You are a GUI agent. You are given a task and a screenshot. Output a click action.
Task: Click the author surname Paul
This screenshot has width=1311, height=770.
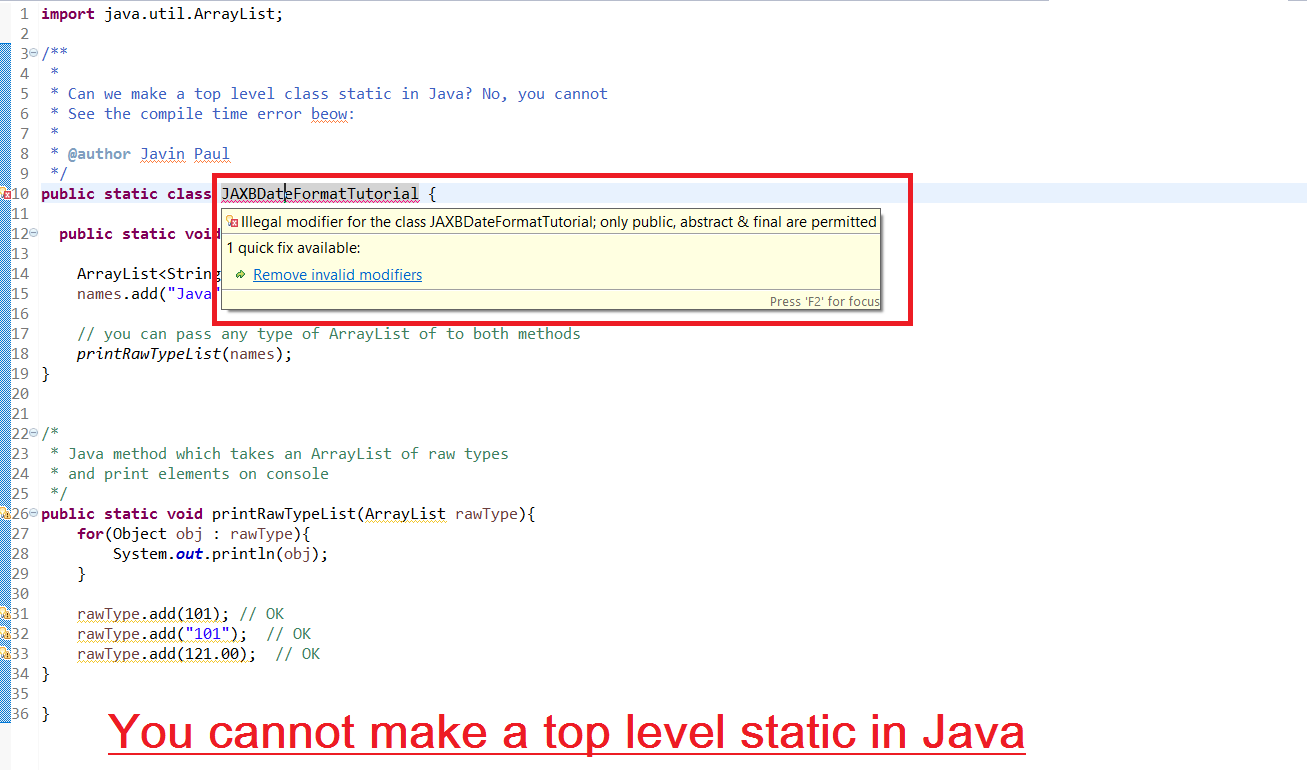[212, 154]
